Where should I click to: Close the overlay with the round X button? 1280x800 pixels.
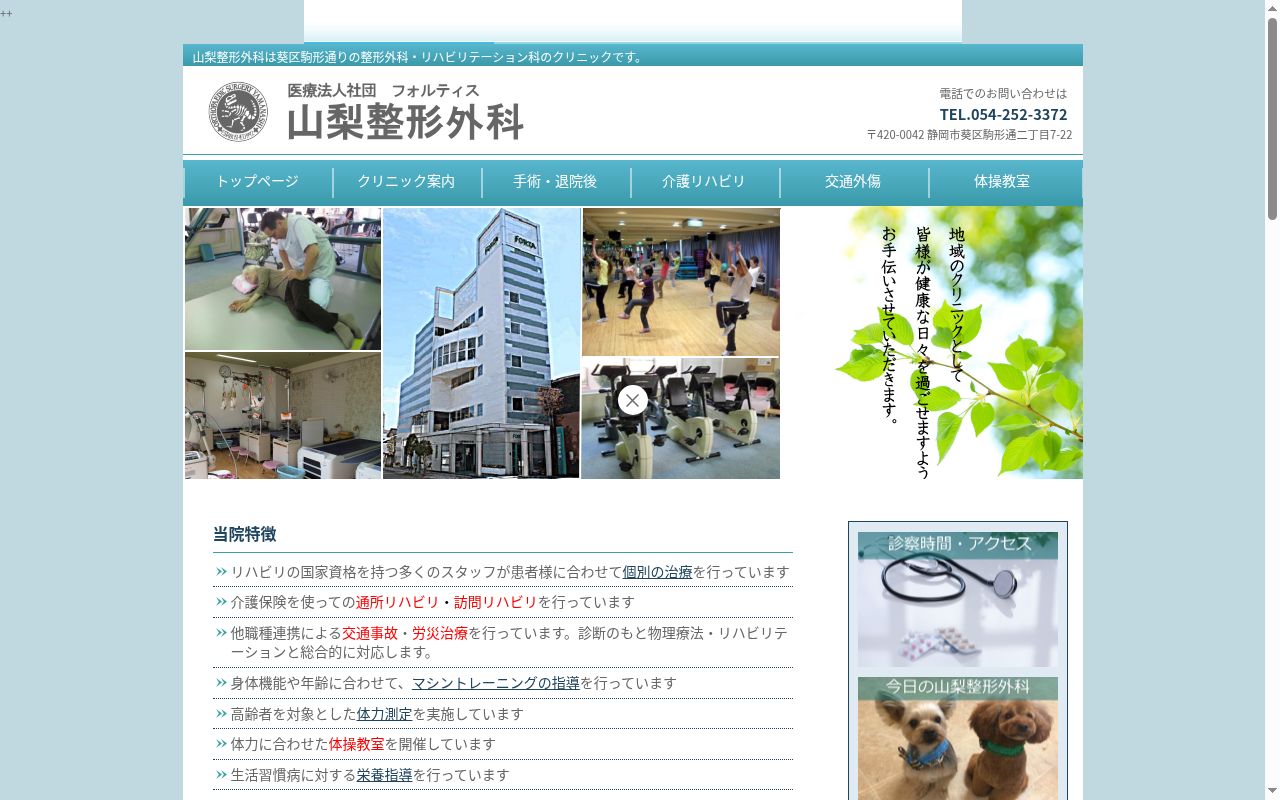[632, 400]
